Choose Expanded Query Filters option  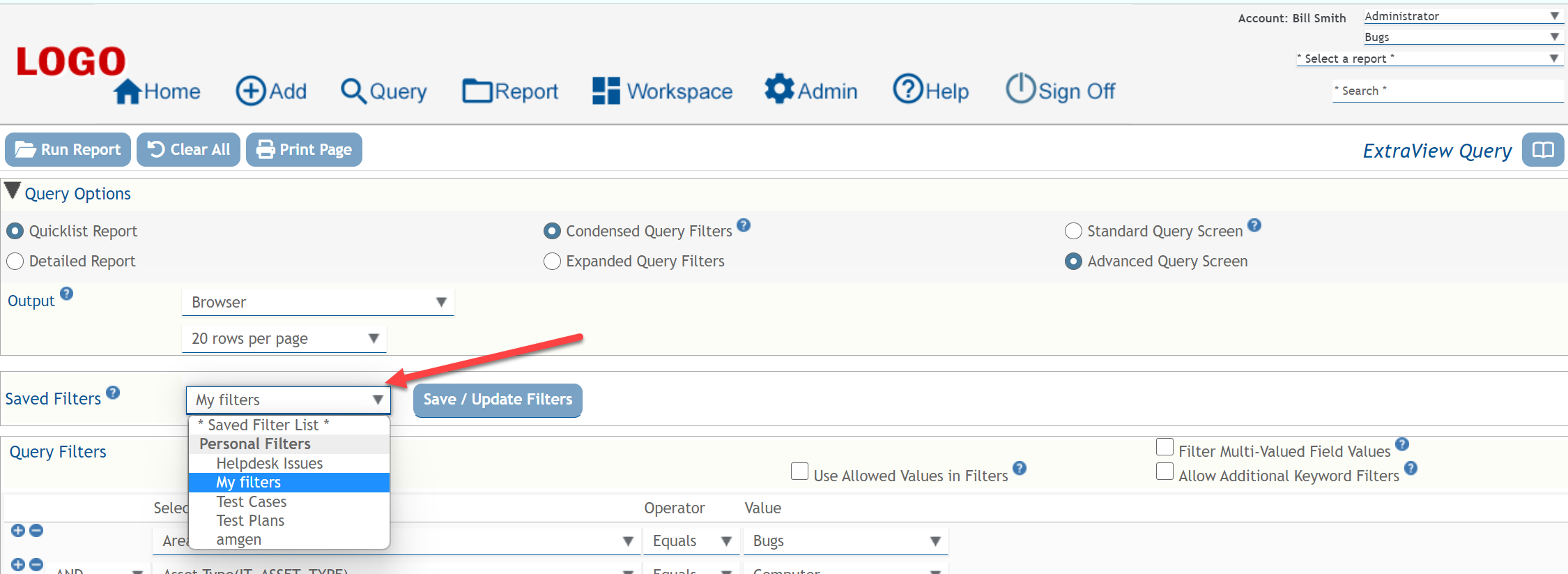point(552,262)
